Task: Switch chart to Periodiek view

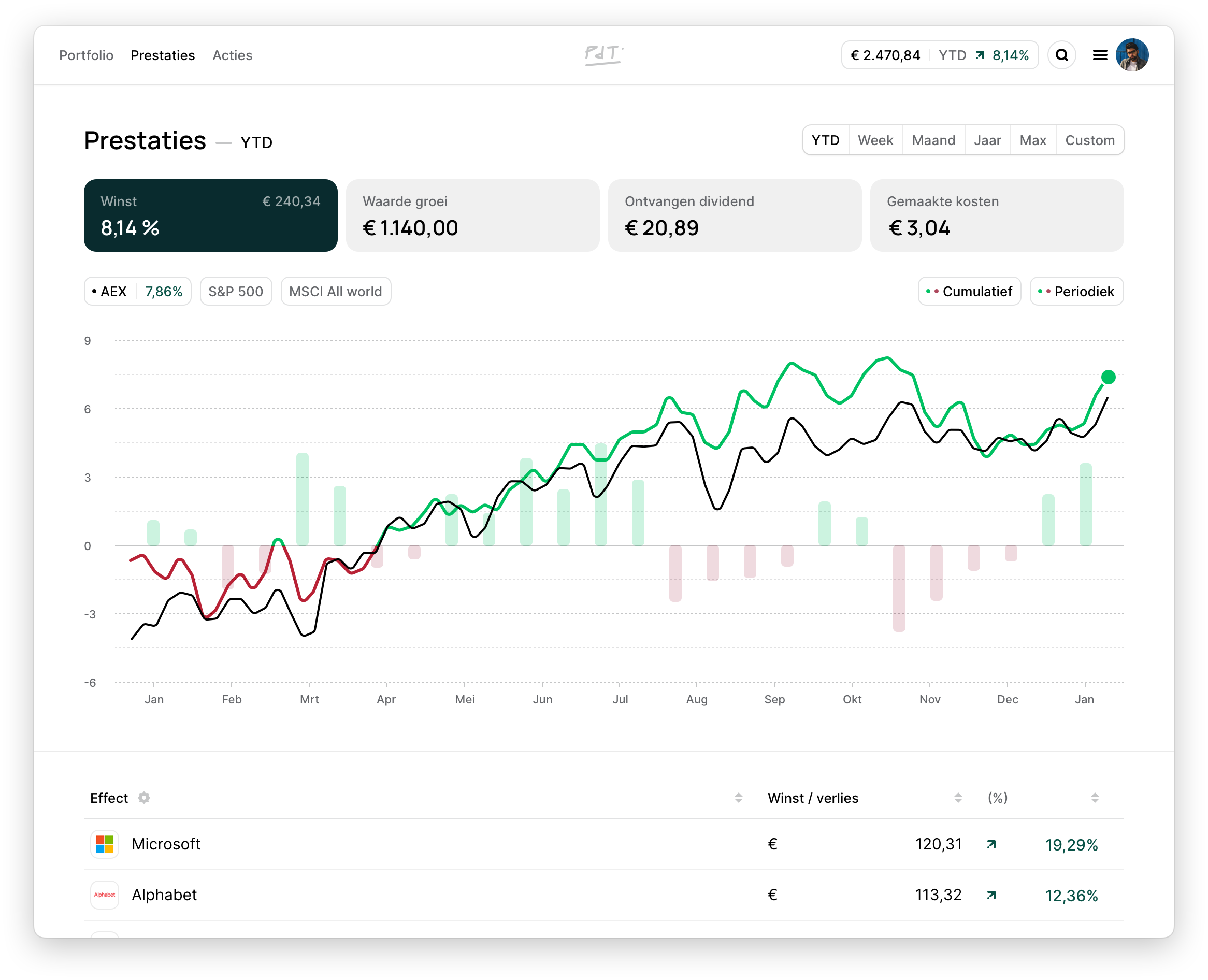Action: pos(1076,291)
